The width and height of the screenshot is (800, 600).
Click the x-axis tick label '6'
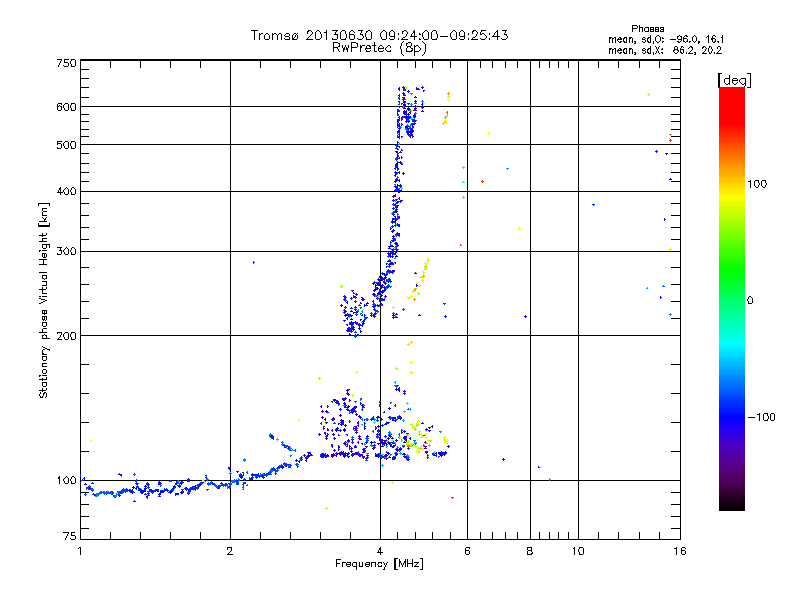pyautogui.click(x=467, y=551)
